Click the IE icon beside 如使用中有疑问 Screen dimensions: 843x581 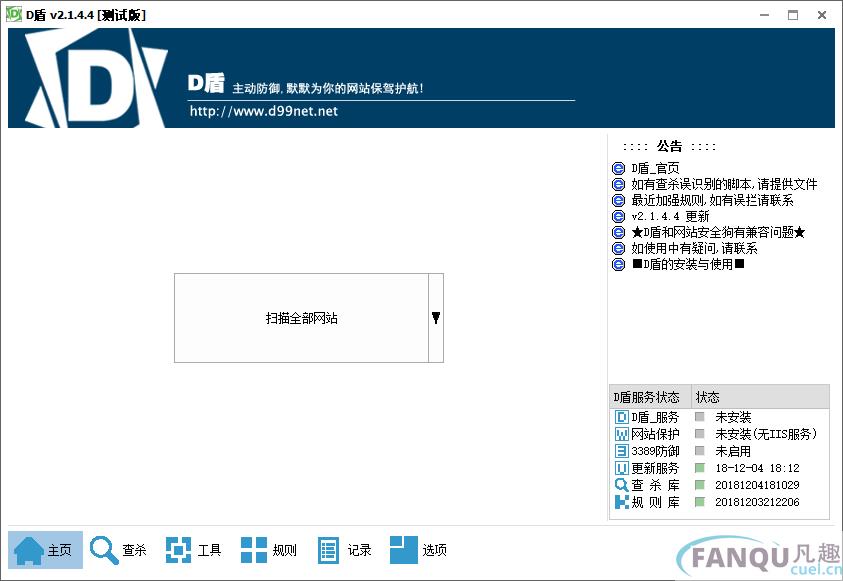pyautogui.click(x=619, y=248)
